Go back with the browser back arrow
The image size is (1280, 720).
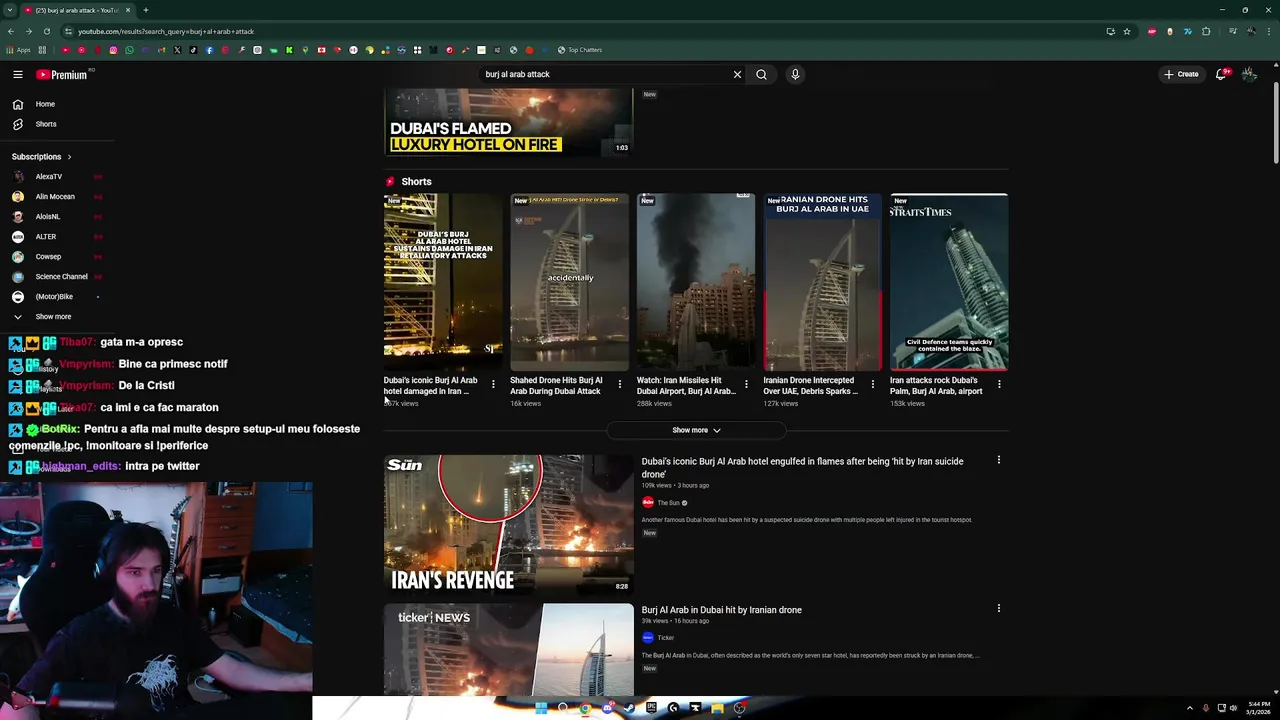11,31
